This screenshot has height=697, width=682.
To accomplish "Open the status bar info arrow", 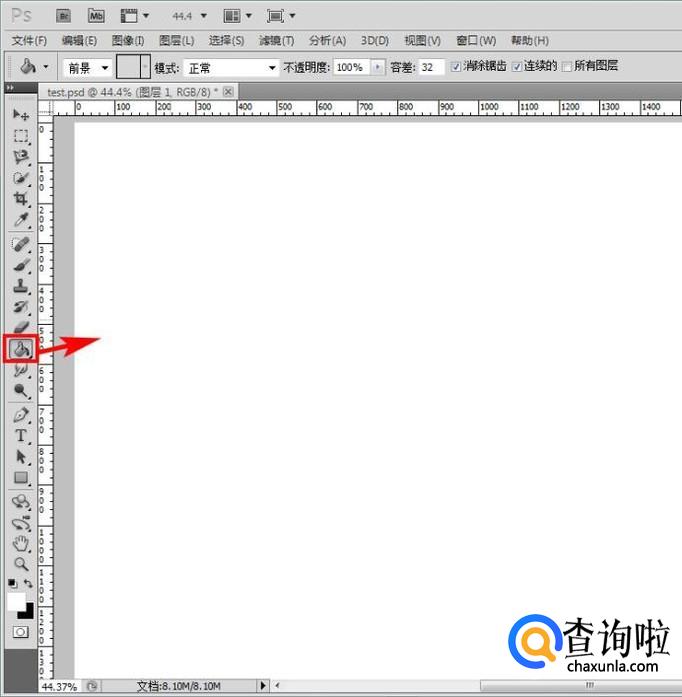I will click(263, 685).
